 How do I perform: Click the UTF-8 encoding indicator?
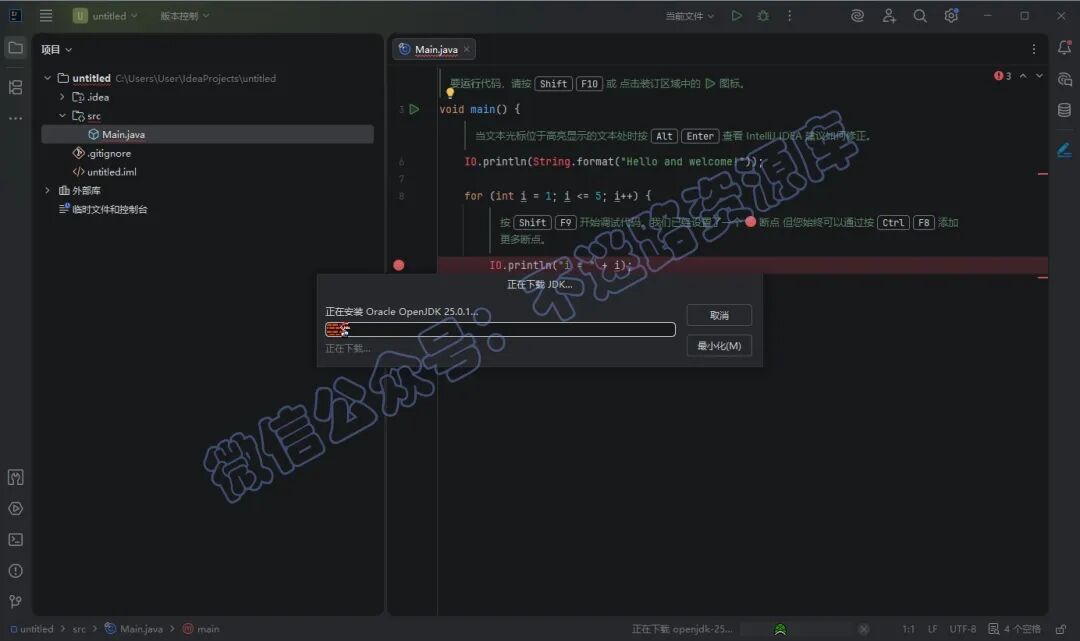pyautogui.click(x=963, y=629)
